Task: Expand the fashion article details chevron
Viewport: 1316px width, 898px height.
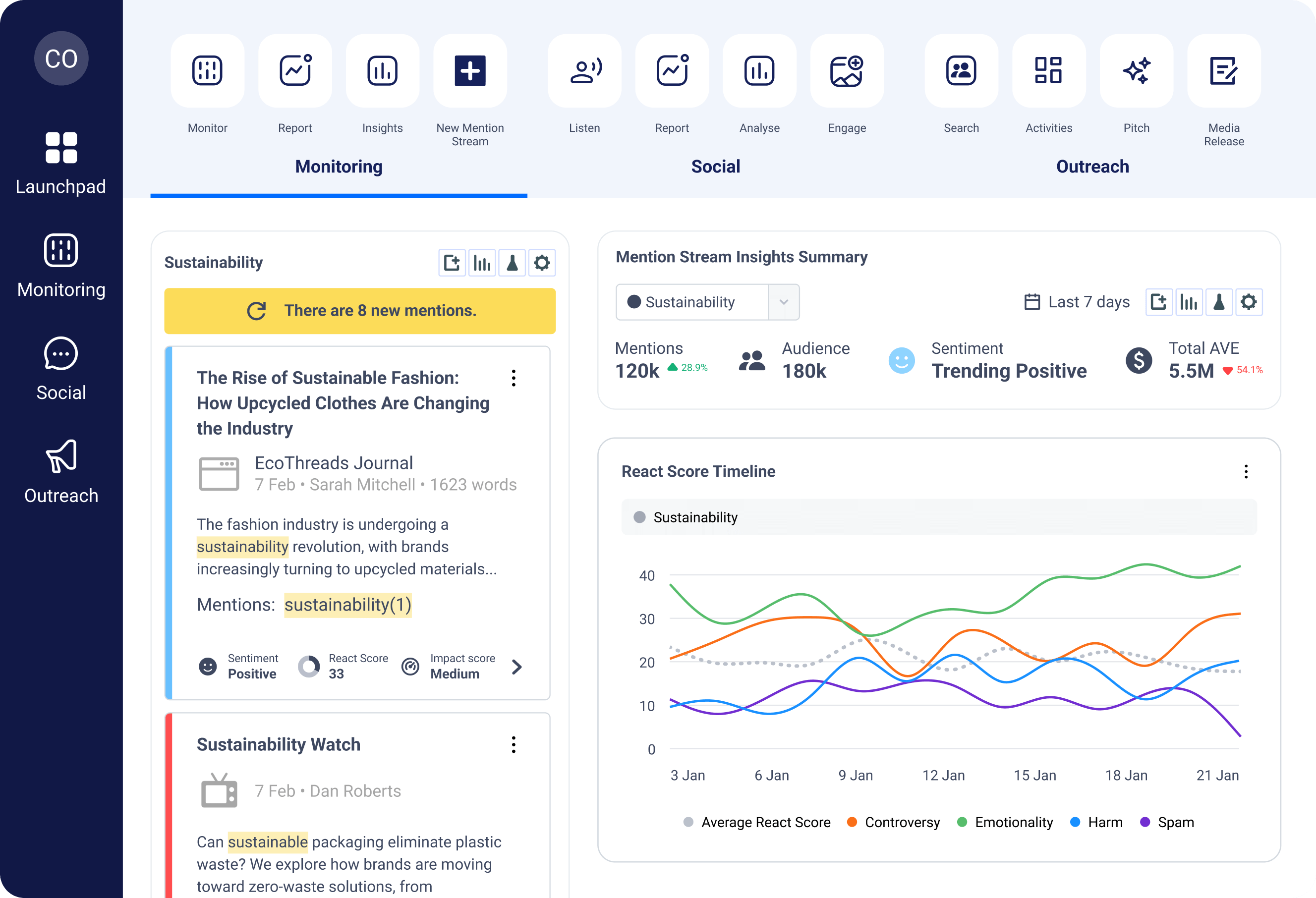Action: [x=516, y=667]
